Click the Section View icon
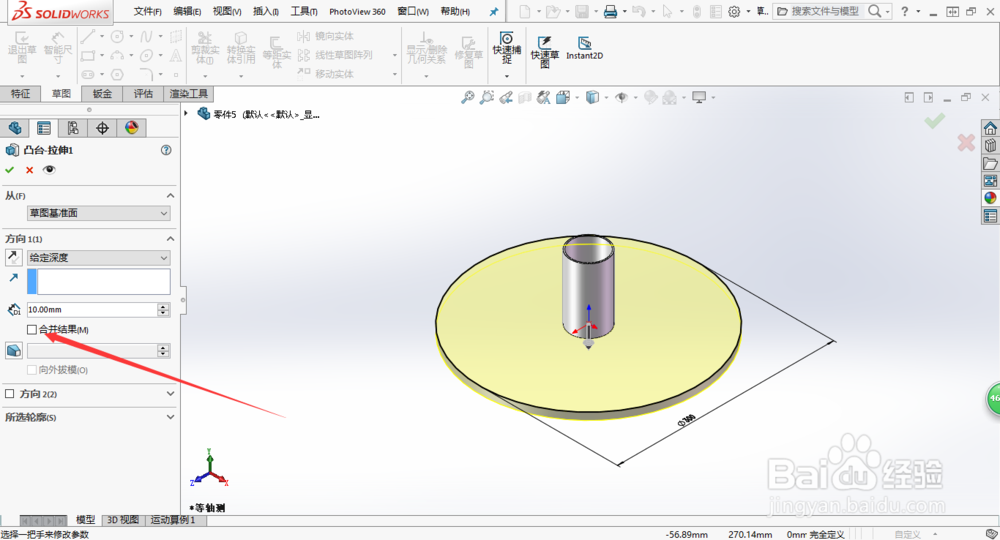Viewport: 1000px width, 540px height. 524,98
